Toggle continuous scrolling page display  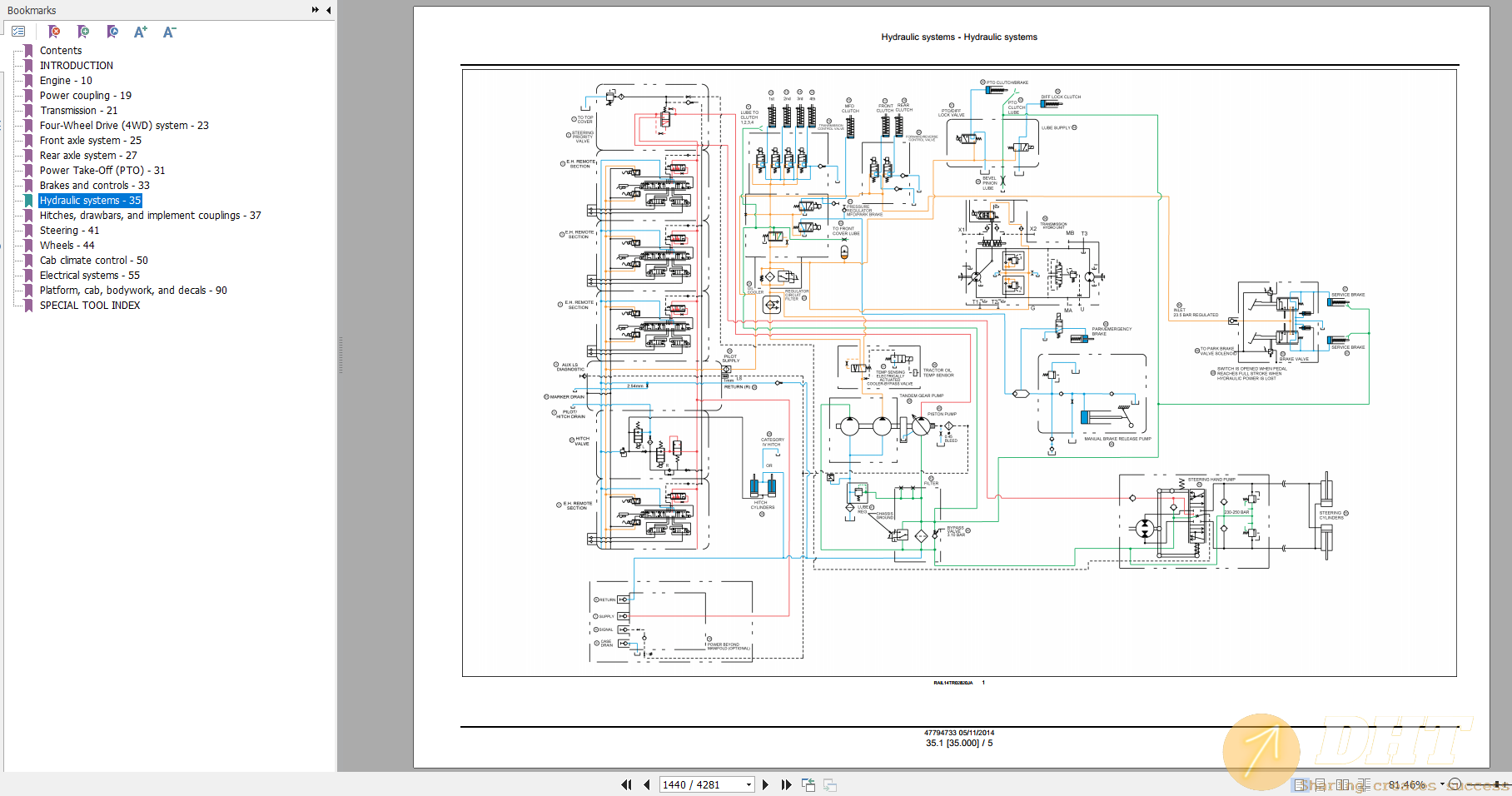click(x=1321, y=784)
